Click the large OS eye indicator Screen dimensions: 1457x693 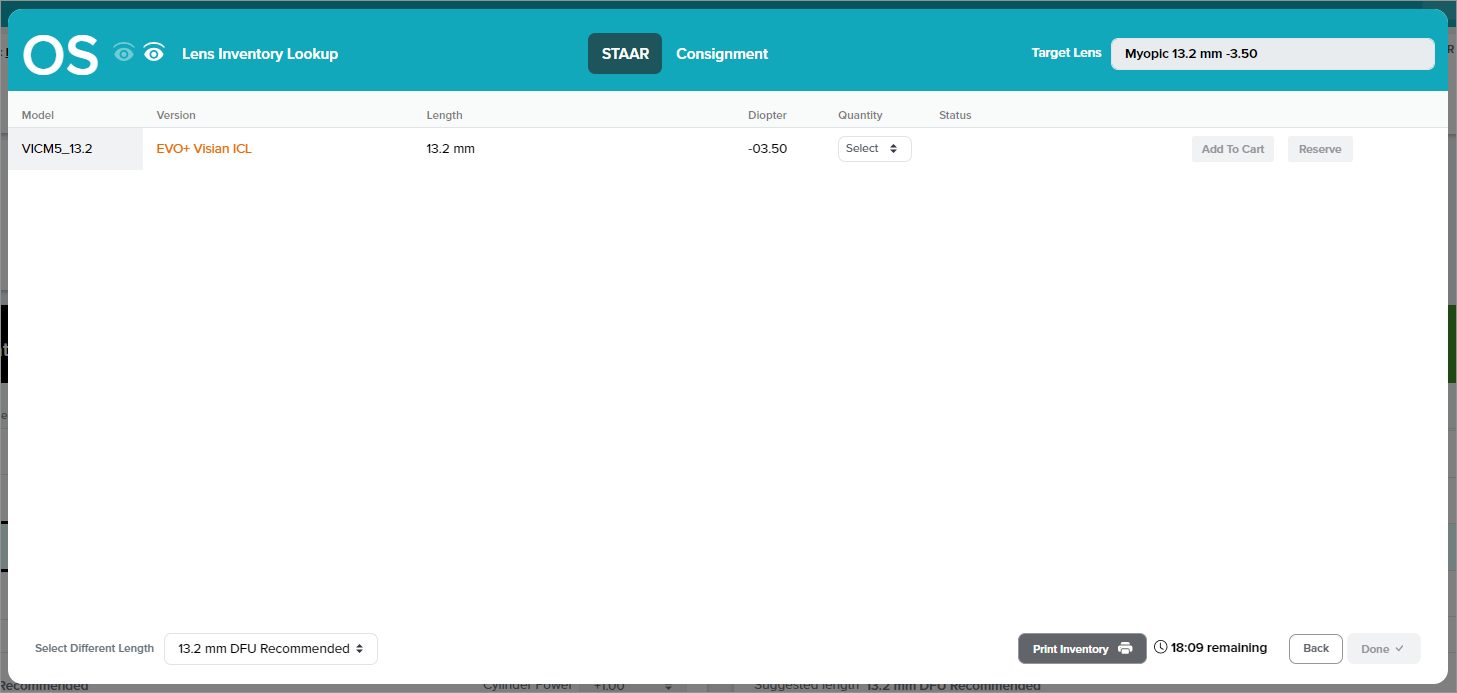coord(61,55)
